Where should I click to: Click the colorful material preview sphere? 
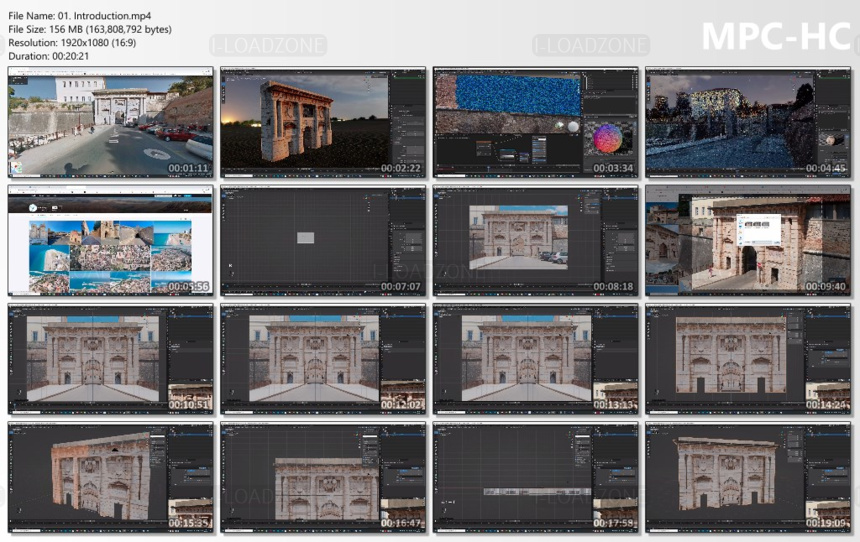coord(607,138)
